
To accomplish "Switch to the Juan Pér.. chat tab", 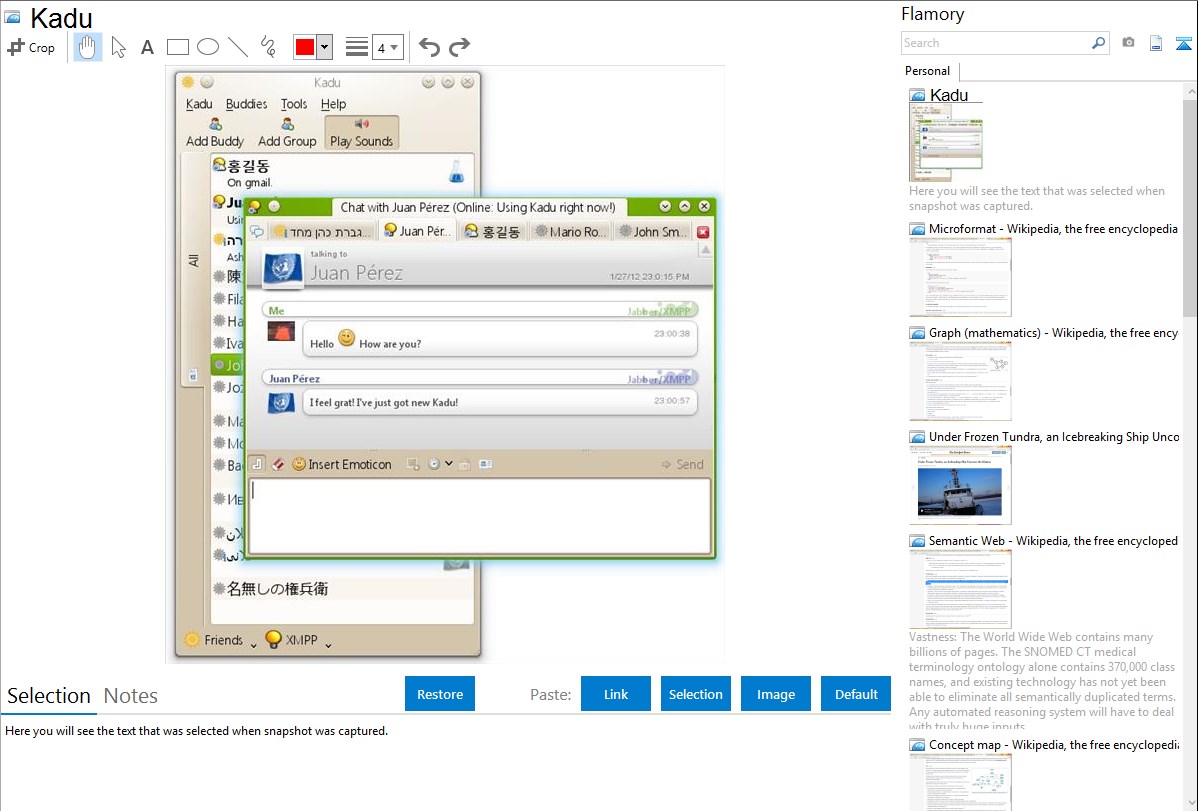I will coord(417,231).
